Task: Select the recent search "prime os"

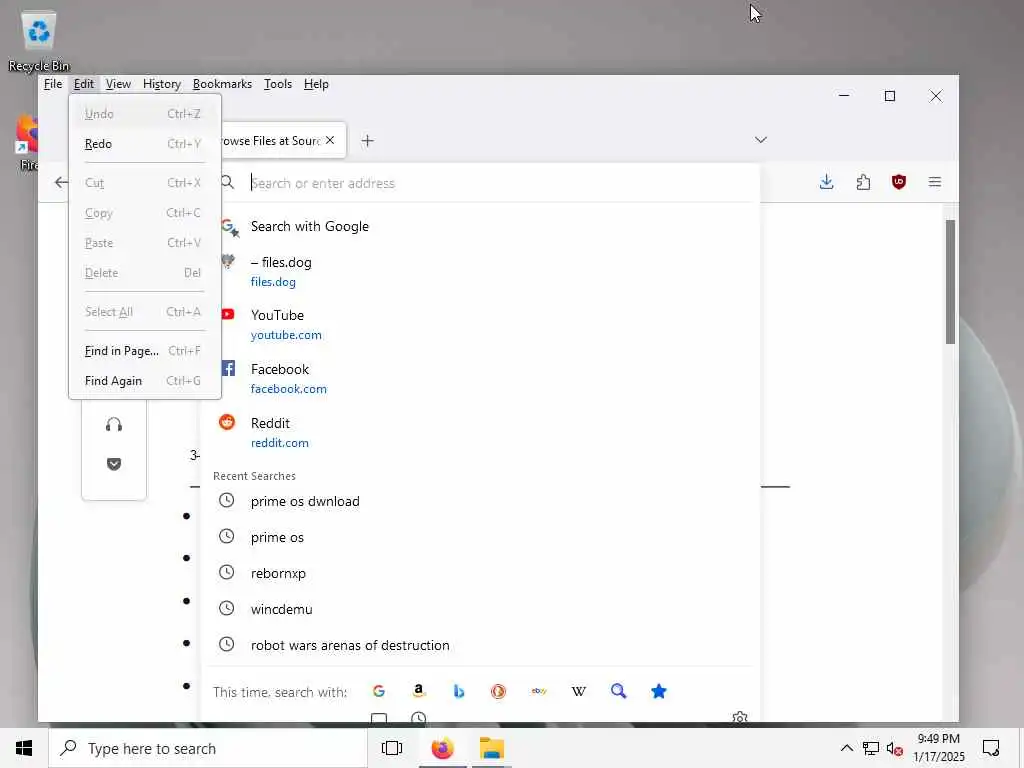Action: [x=482, y=537]
